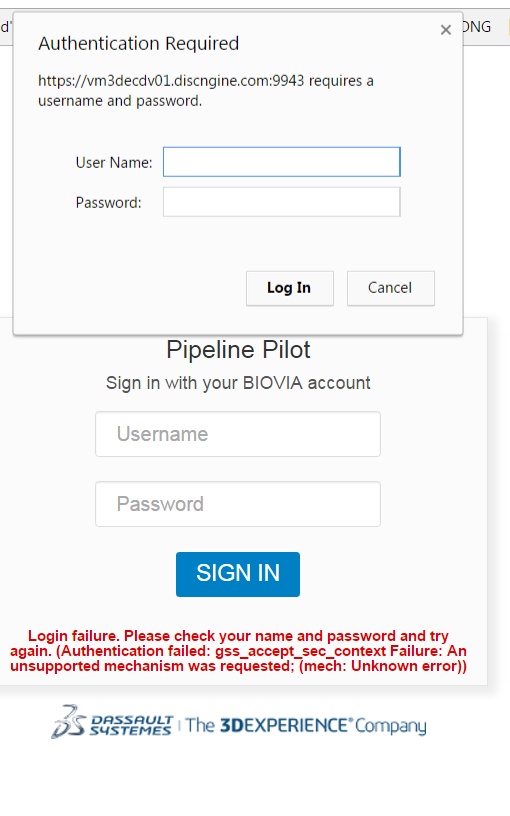Select the BIOVIA Username field
Viewport: 510px width, 816px height.
[x=238, y=434]
